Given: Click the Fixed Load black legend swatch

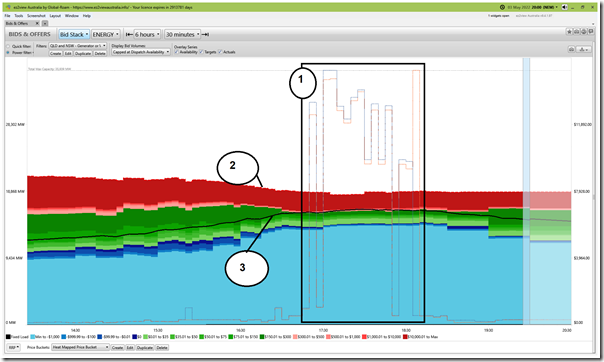Looking at the screenshot, I should 8,337.
